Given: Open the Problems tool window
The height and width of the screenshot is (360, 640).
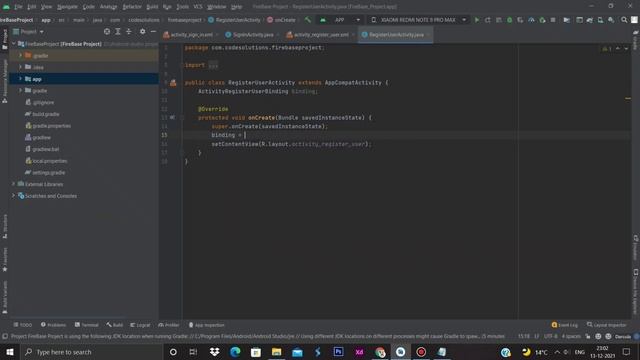Looking at the screenshot, I should [53, 325].
